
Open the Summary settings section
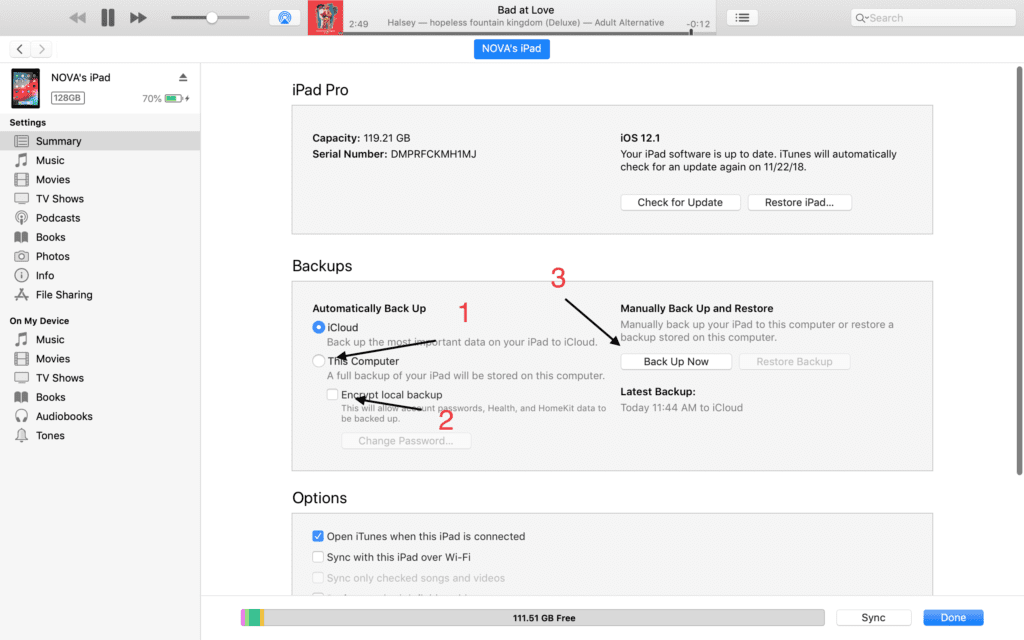(58, 141)
